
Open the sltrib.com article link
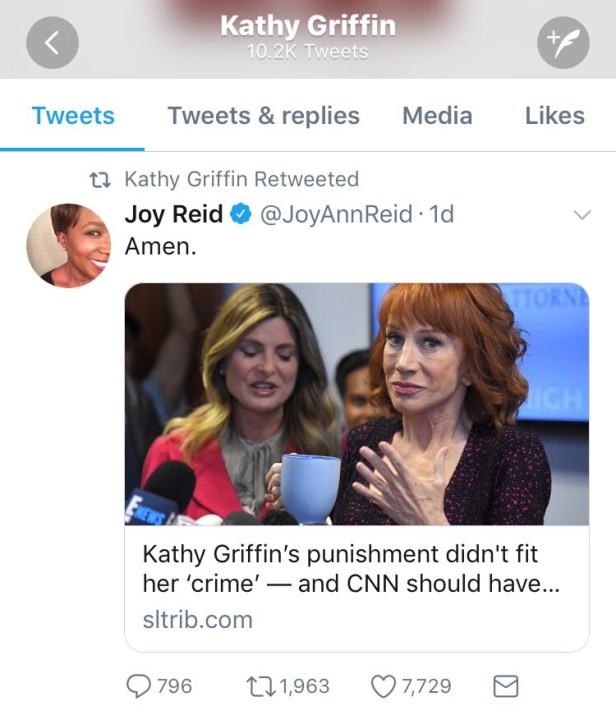pyautogui.click(x=198, y=619)
